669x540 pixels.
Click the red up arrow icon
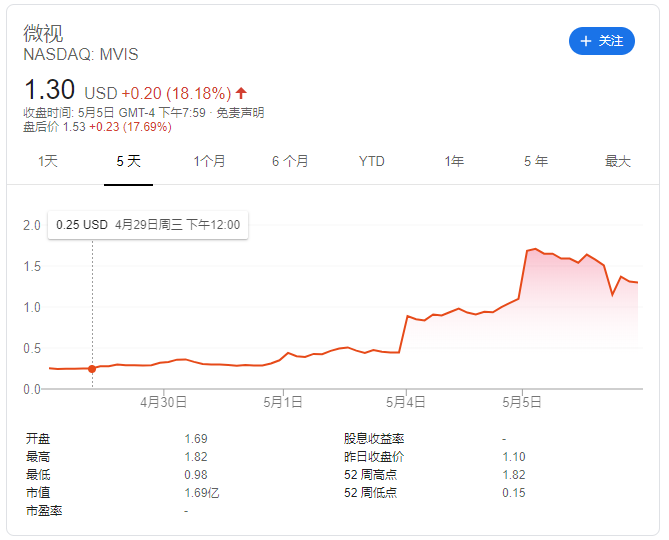pos(241,93)
